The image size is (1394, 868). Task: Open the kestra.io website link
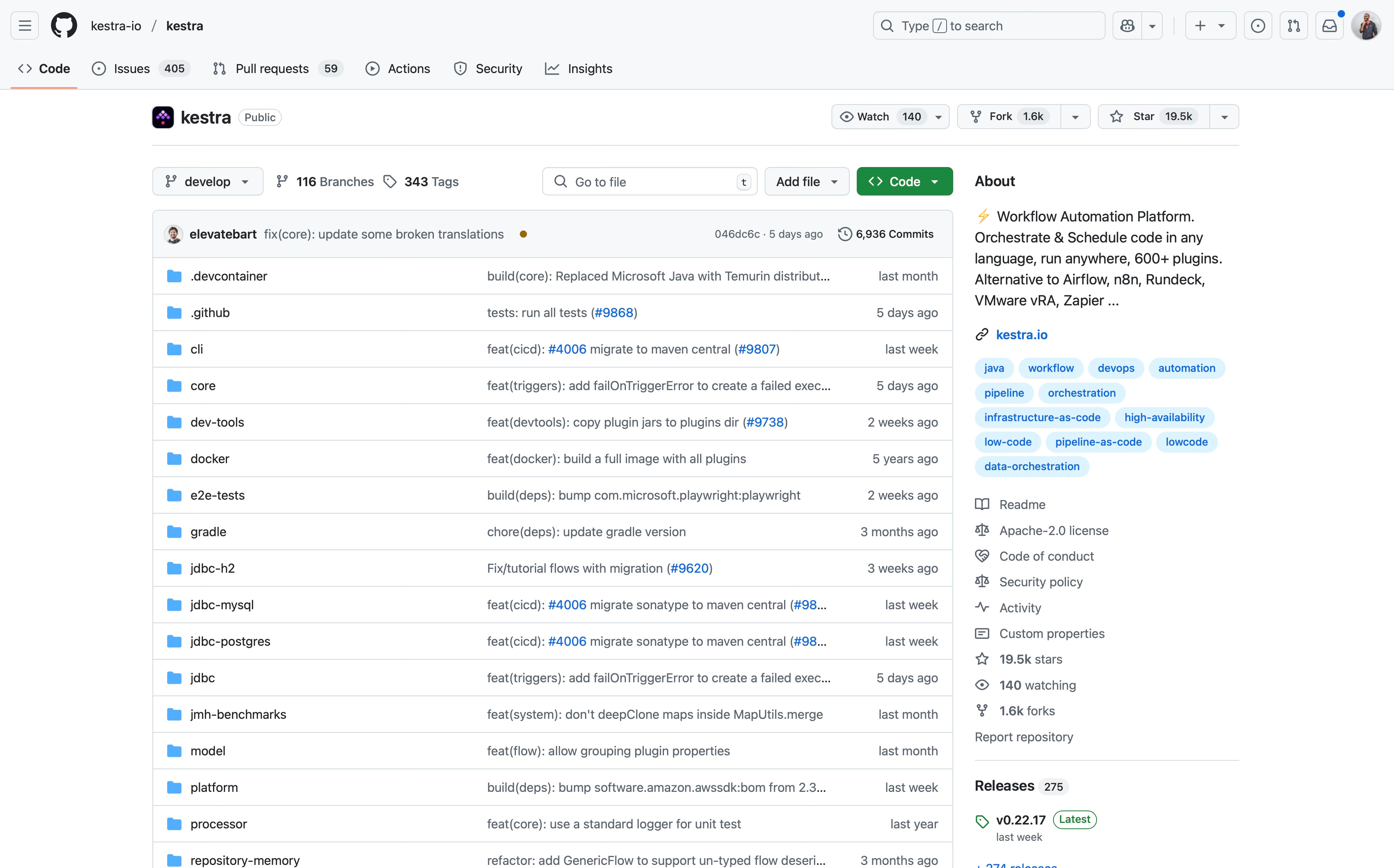(x=1021, y=335)
